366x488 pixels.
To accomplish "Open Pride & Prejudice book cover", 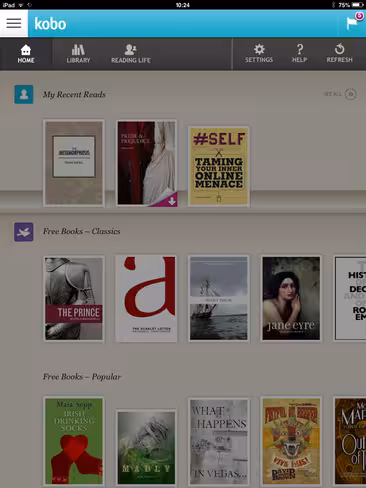I will 147,163.
